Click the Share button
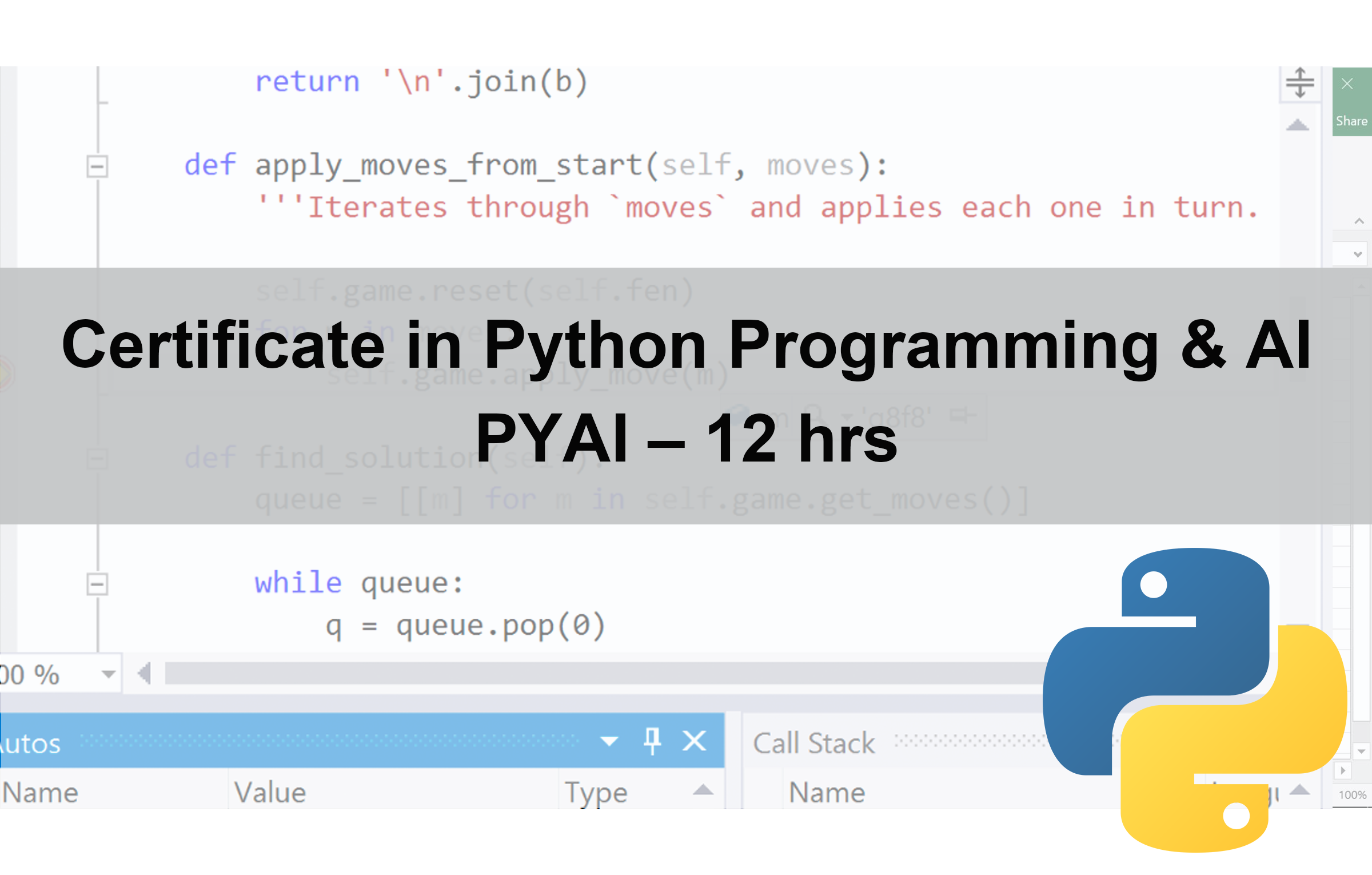1372x875 pixels. click(x=1351, y=121)
